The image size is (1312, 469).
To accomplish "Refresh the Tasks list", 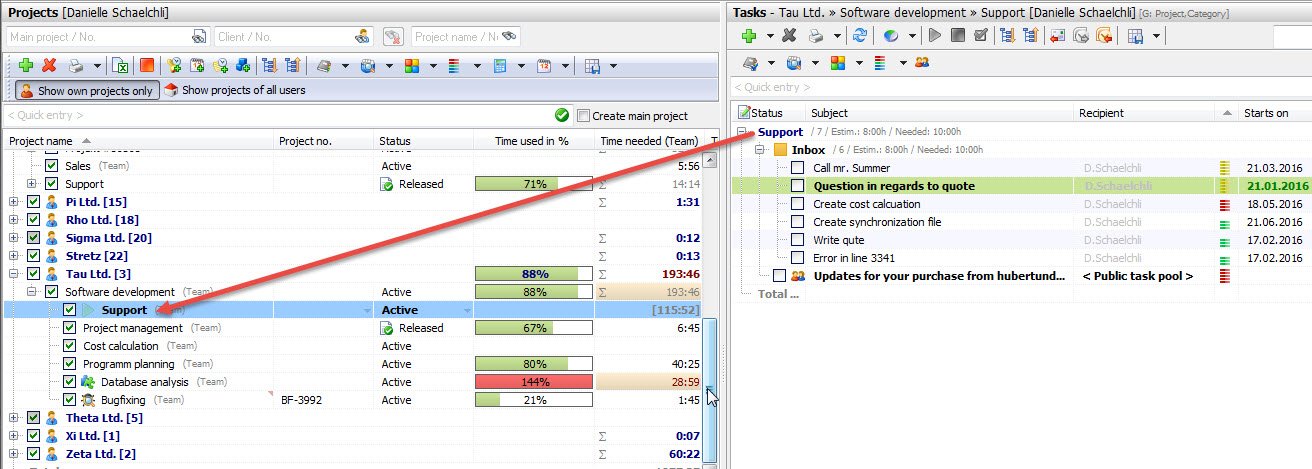I will pyautogui.click(x=859, y=36).
